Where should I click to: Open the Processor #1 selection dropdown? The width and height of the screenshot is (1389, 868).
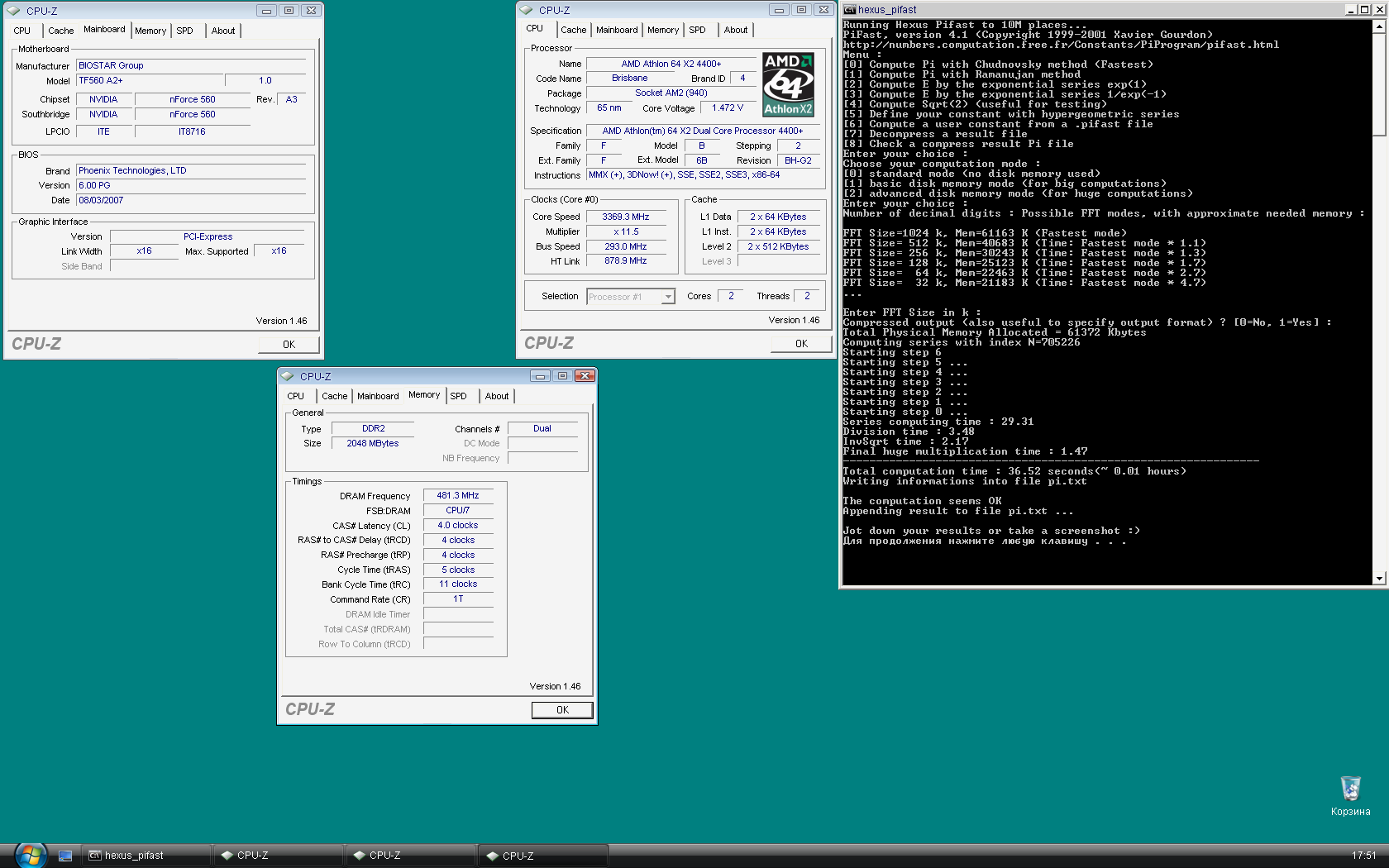pos(668,297)
